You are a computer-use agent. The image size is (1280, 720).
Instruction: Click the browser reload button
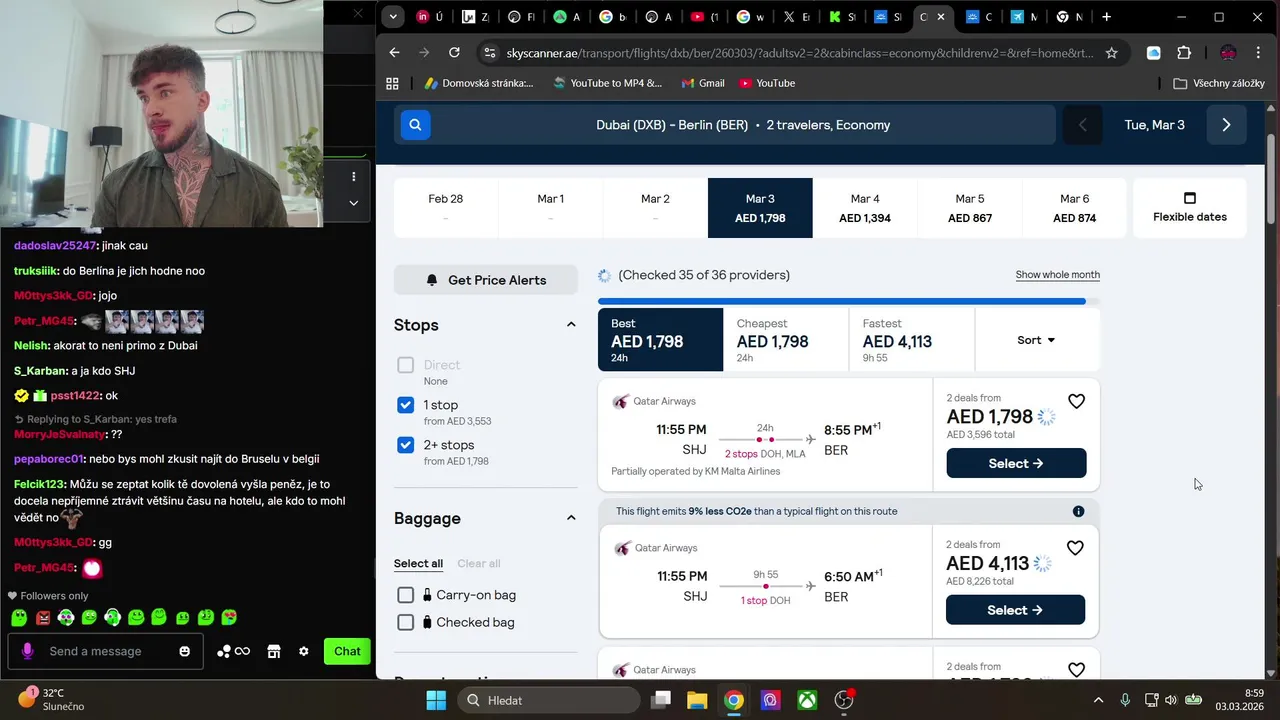454,52
